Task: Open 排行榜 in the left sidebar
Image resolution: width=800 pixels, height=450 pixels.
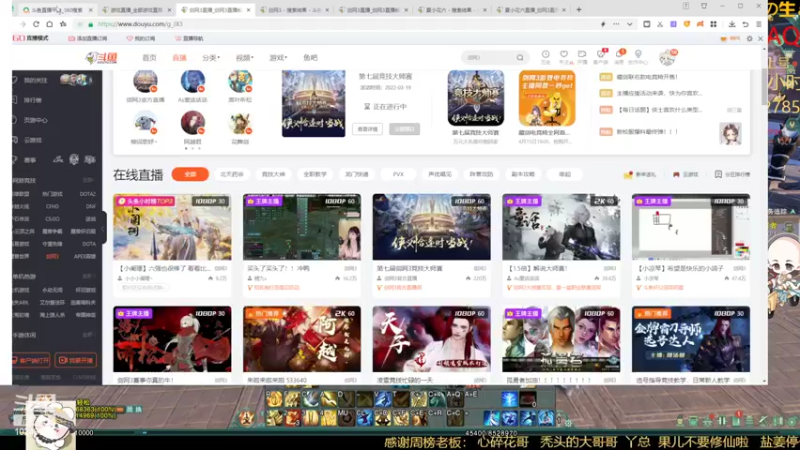Action: pyautogui.click(x=32, y=101)
